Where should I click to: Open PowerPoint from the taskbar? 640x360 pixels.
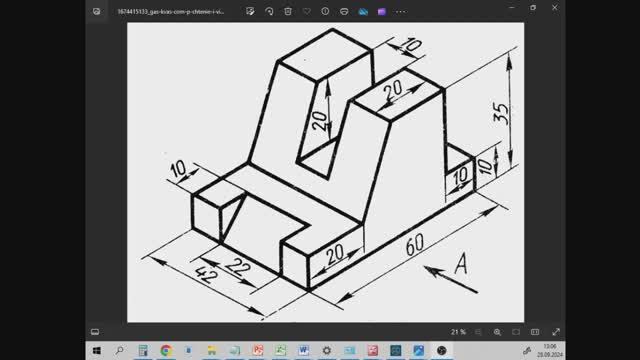click(258, 351)
